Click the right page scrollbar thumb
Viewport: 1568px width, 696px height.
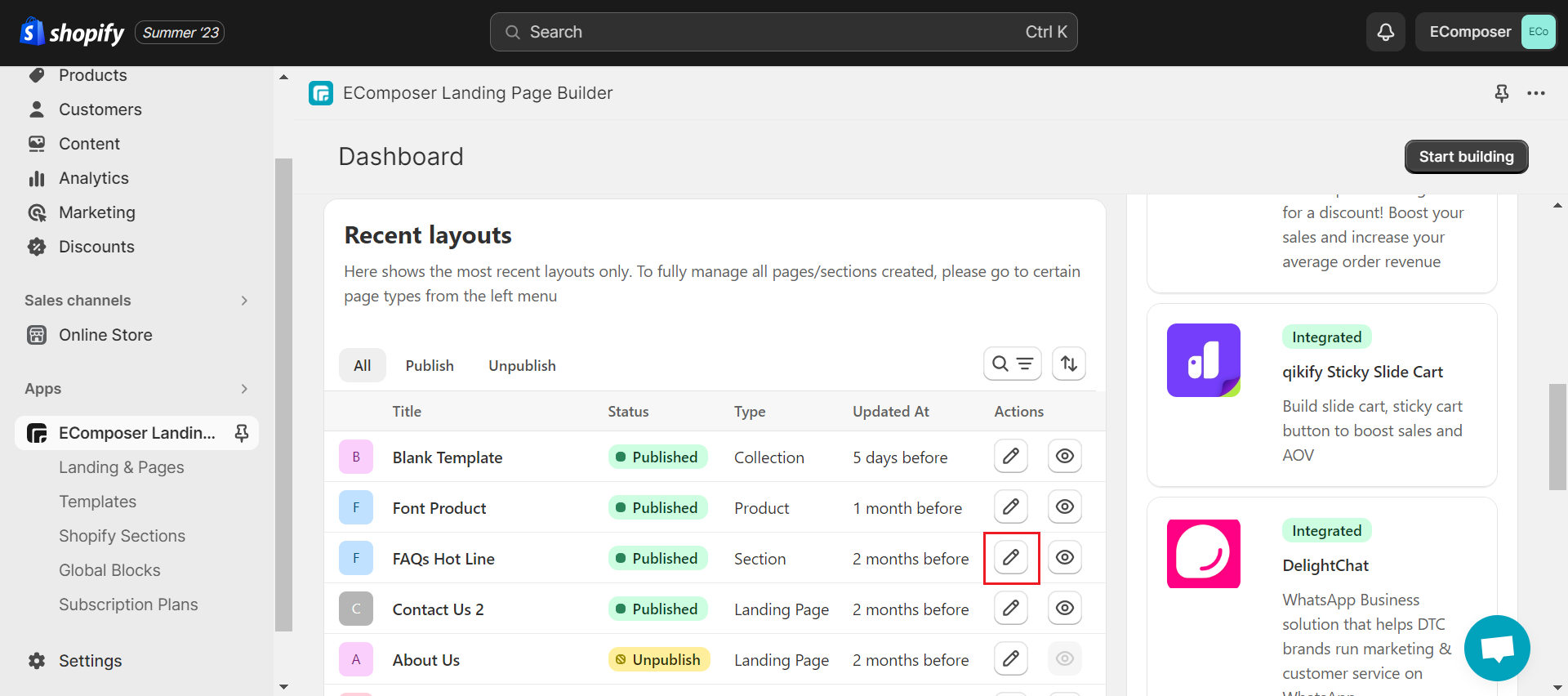[x=1557, y=437]
